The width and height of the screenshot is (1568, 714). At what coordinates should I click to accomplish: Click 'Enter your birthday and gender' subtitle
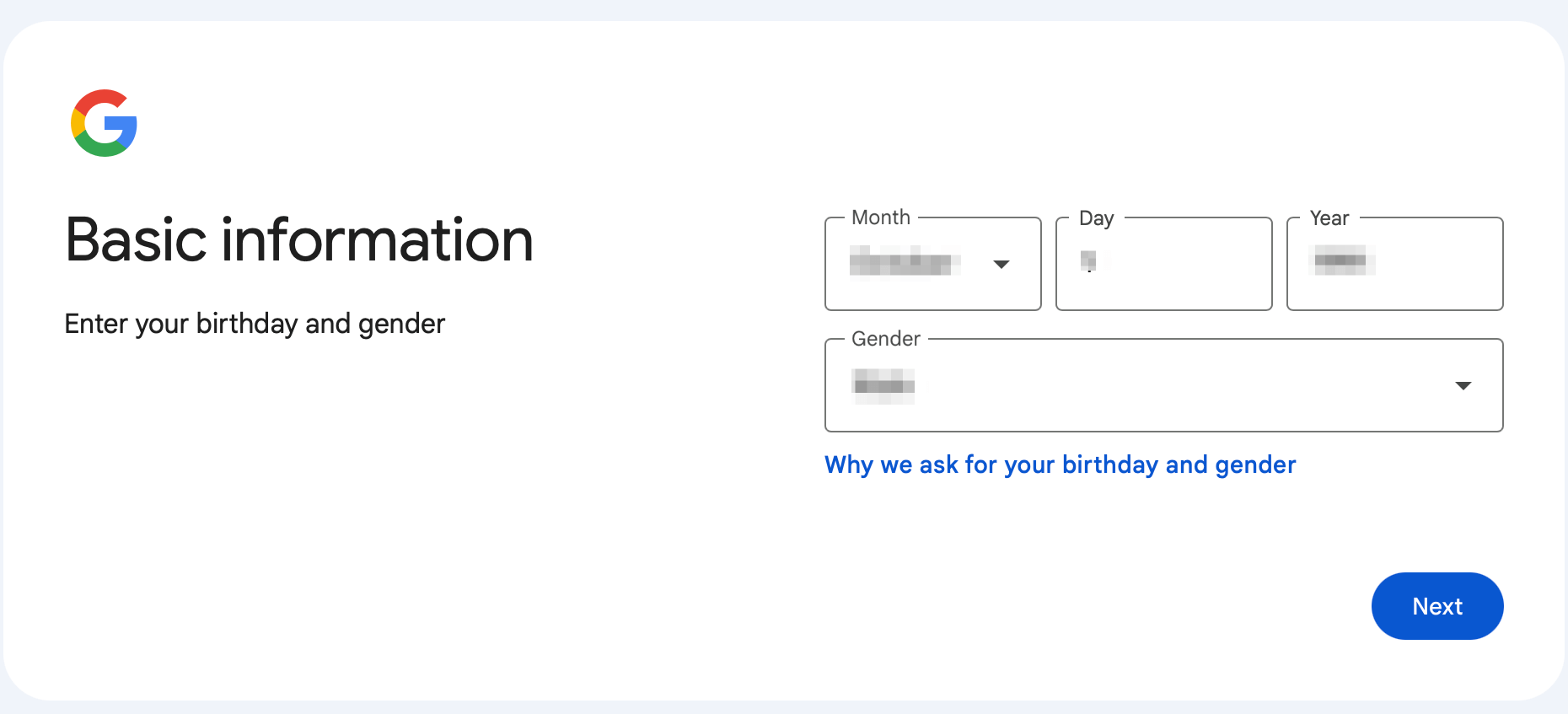coord(255,324)
